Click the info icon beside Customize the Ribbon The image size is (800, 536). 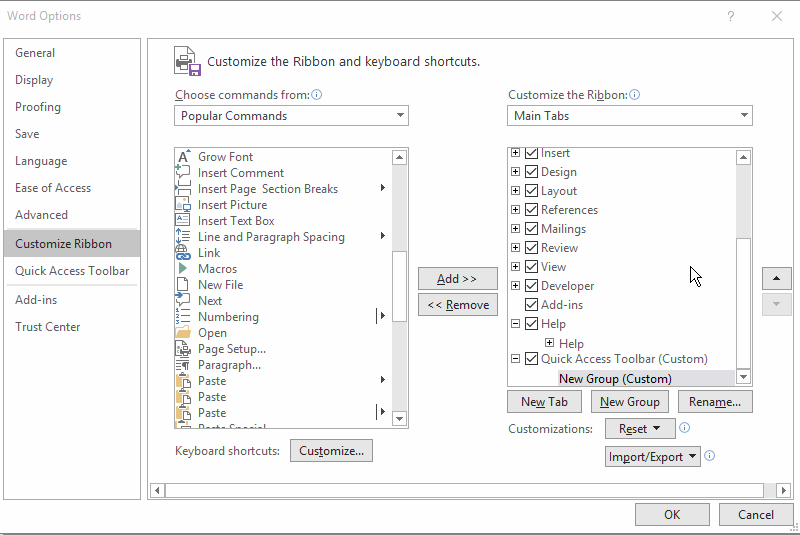coord(635,95)
